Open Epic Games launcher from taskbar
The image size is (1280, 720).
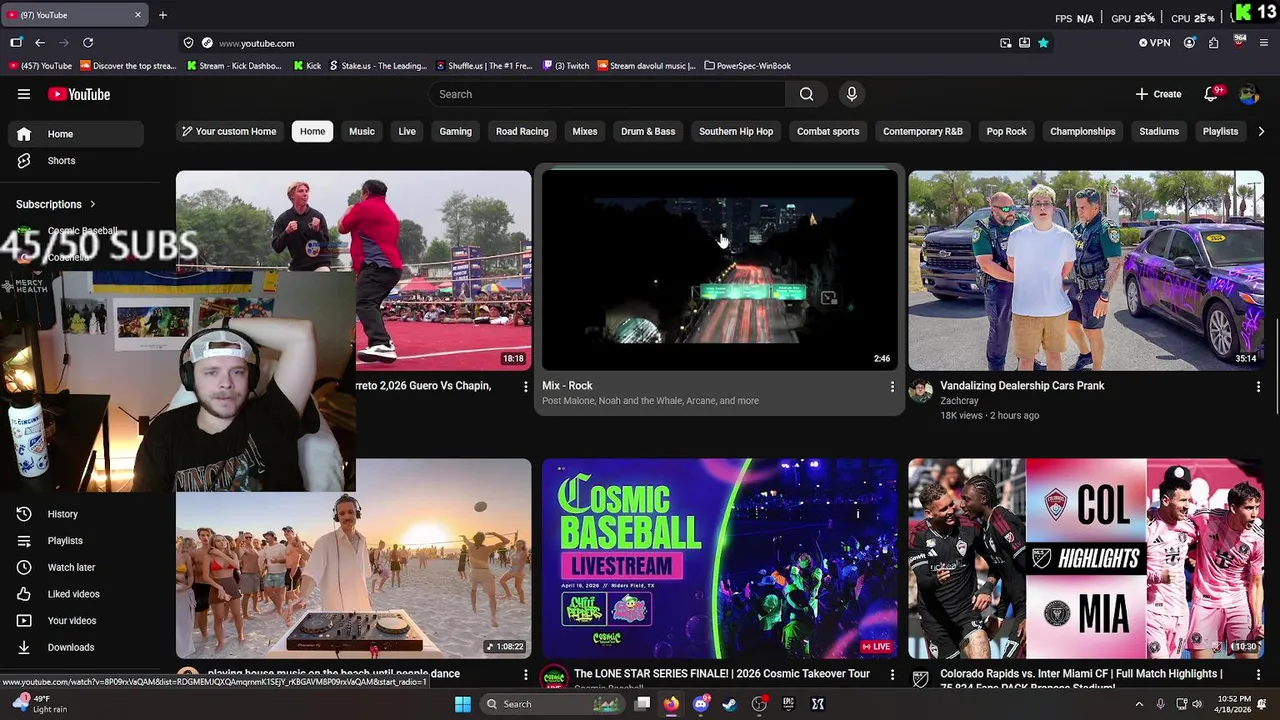pos(788,704)
